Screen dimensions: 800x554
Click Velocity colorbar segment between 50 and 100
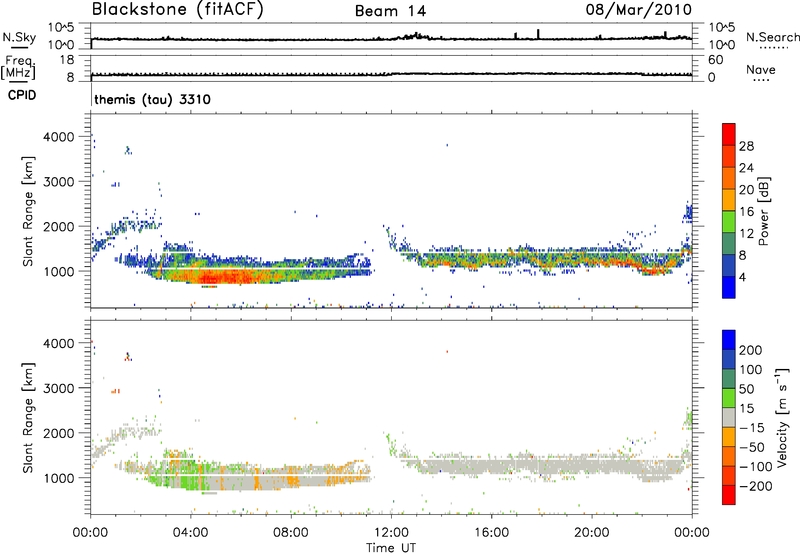pyautogui.click(x=729, y=379)
